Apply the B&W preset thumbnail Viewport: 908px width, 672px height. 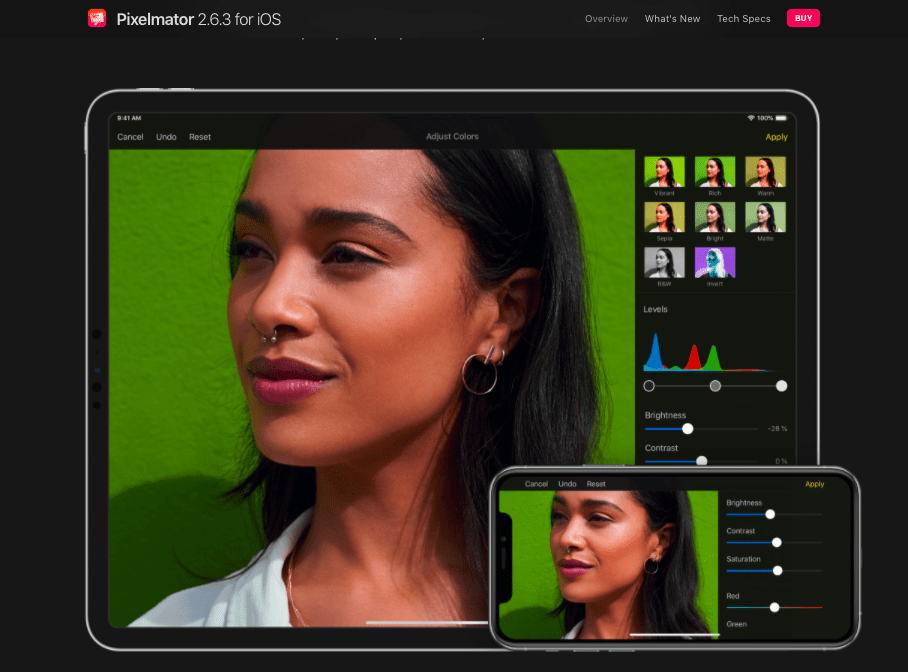click(664, 262)
